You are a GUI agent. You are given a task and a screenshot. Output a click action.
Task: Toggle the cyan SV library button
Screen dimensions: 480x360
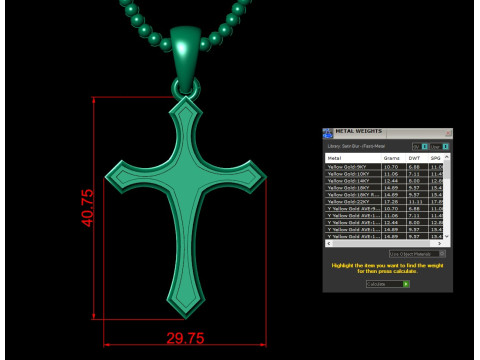pos(425,147)
